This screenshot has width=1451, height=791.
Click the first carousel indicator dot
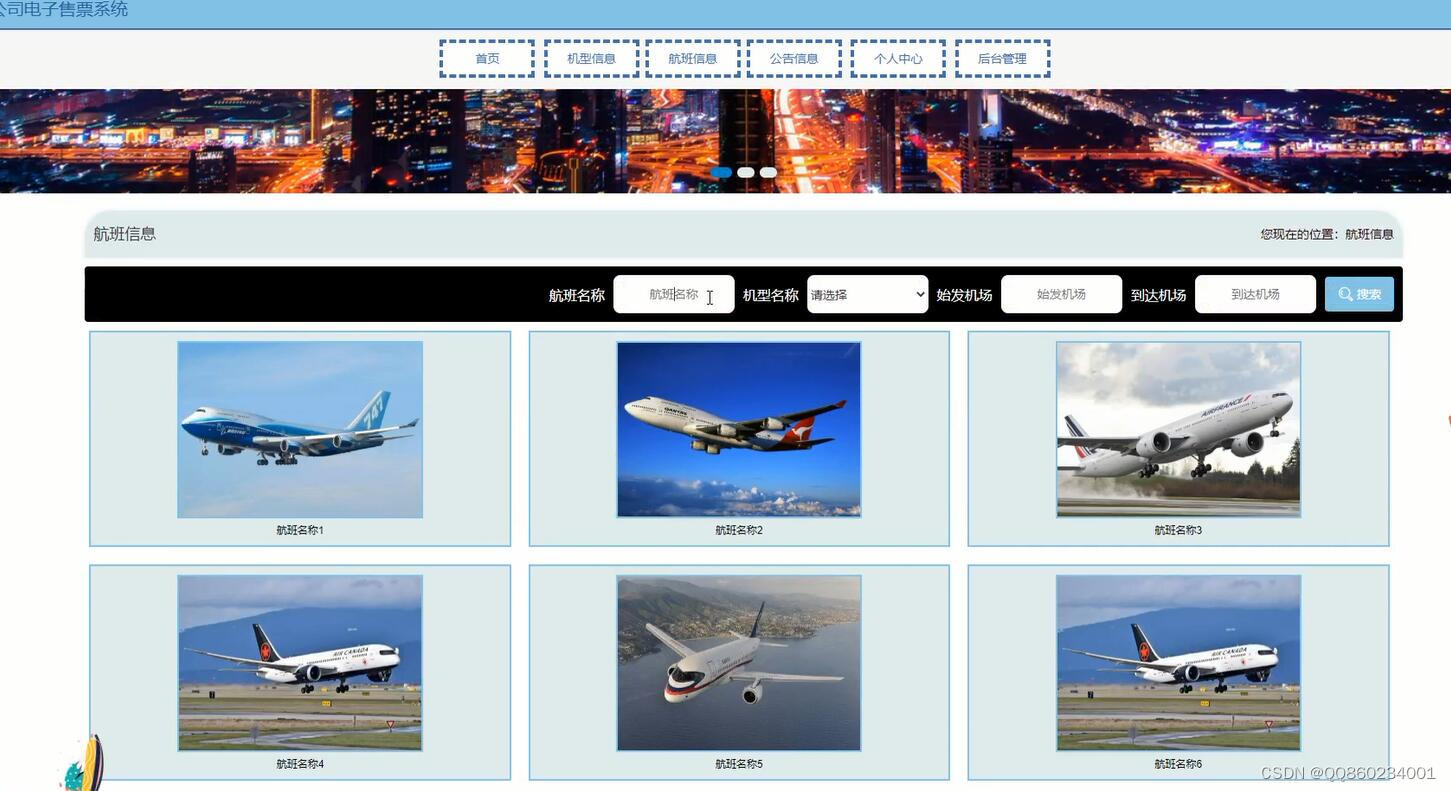click(x=721, y=172)
